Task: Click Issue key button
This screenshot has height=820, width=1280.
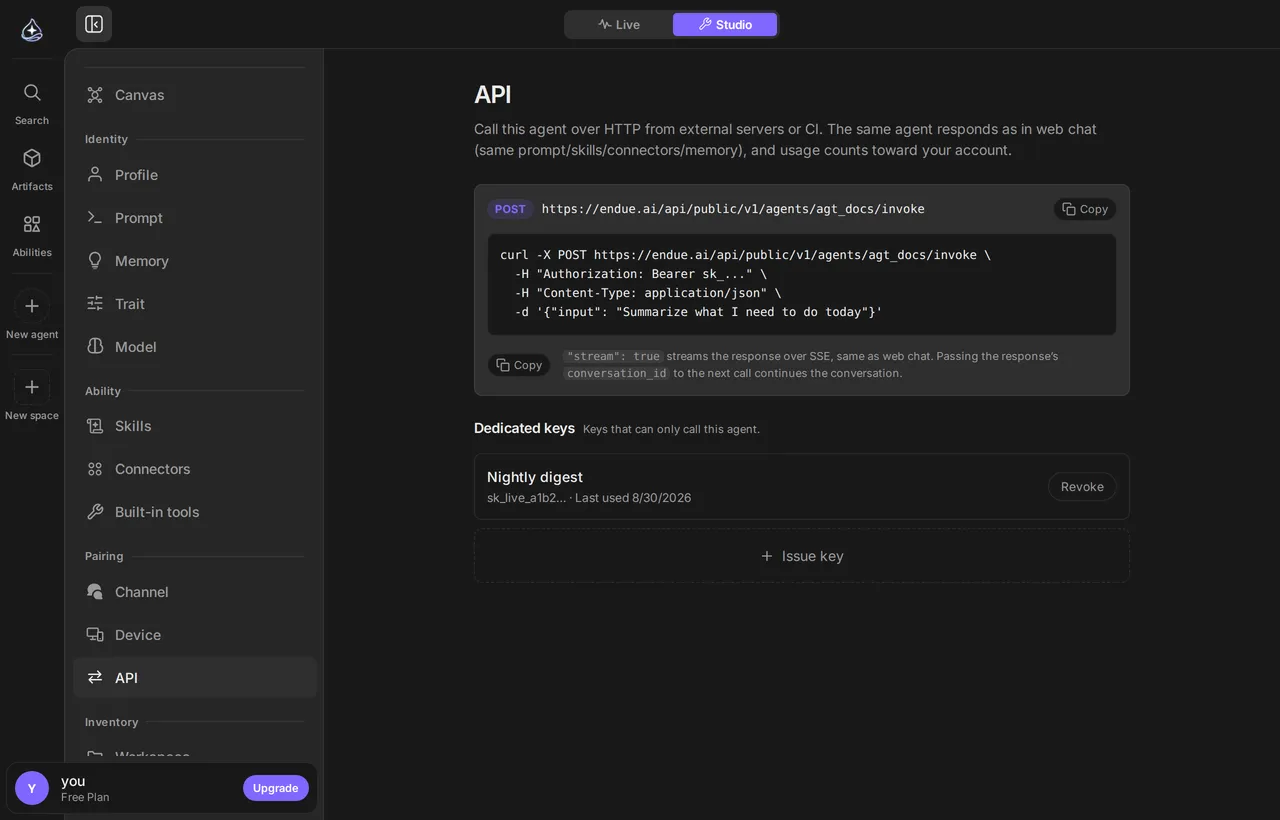Action: click(x=802, y=556)
